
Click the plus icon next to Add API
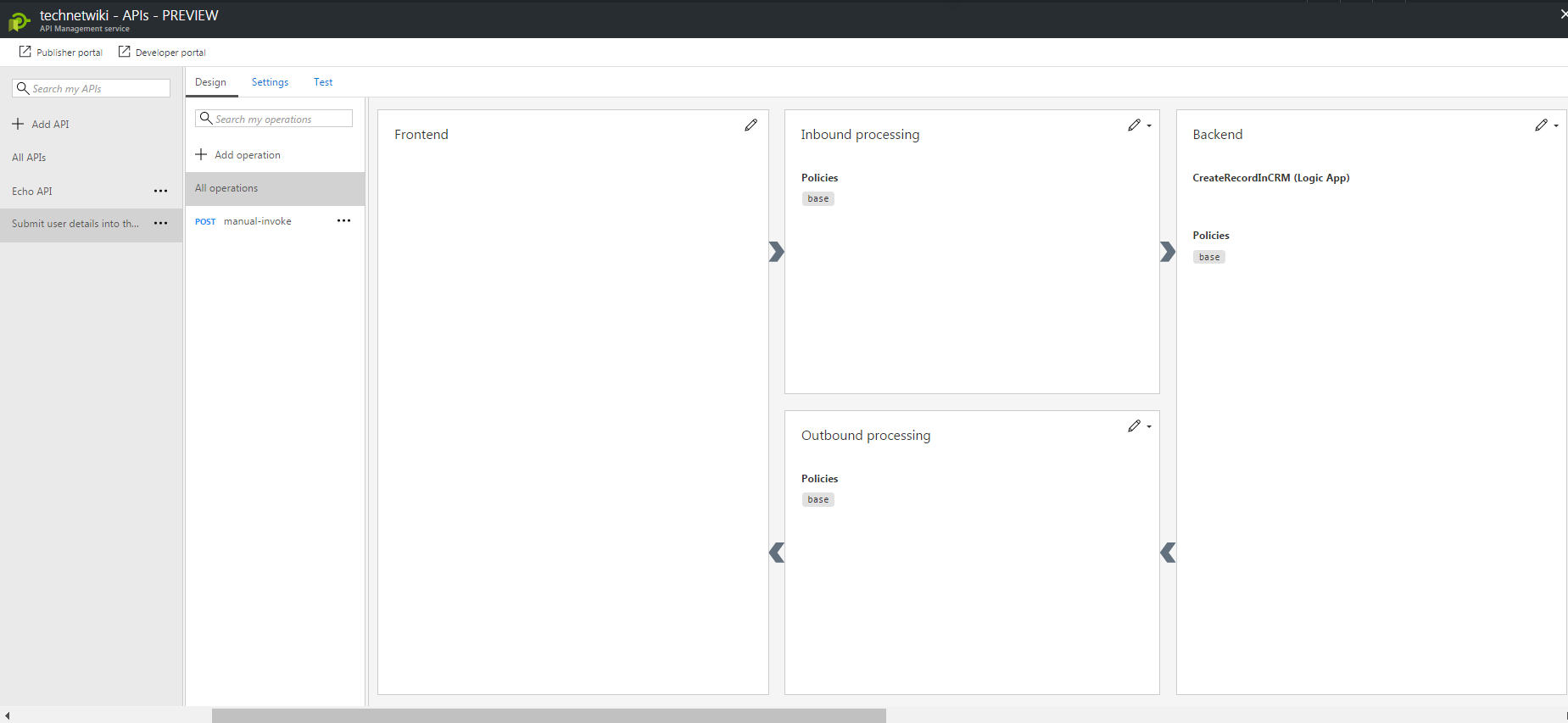point(18,124)
